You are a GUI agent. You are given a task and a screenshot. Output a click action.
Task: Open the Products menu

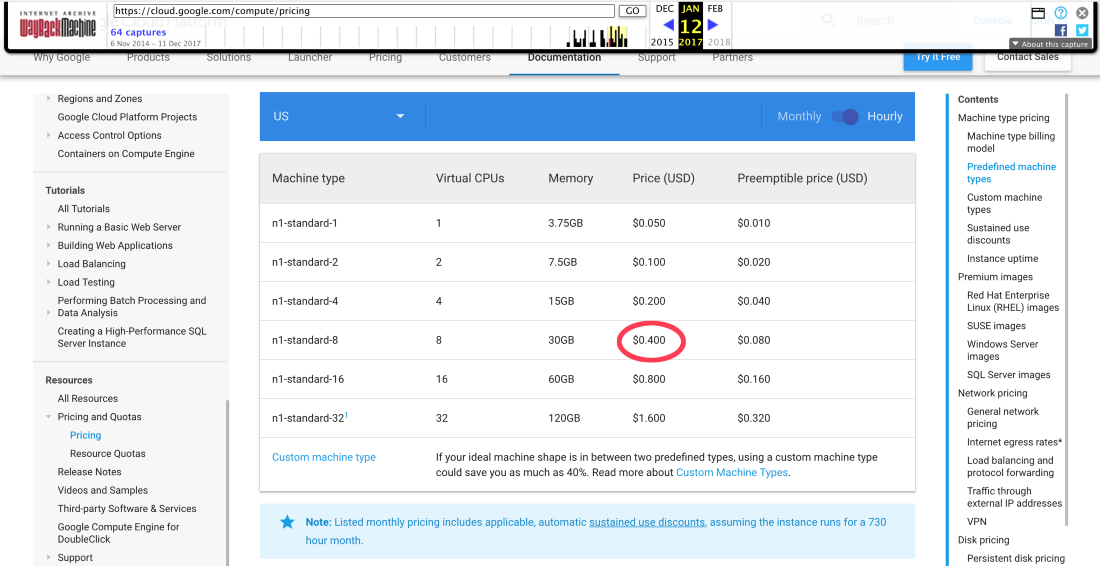pos(148,58)
